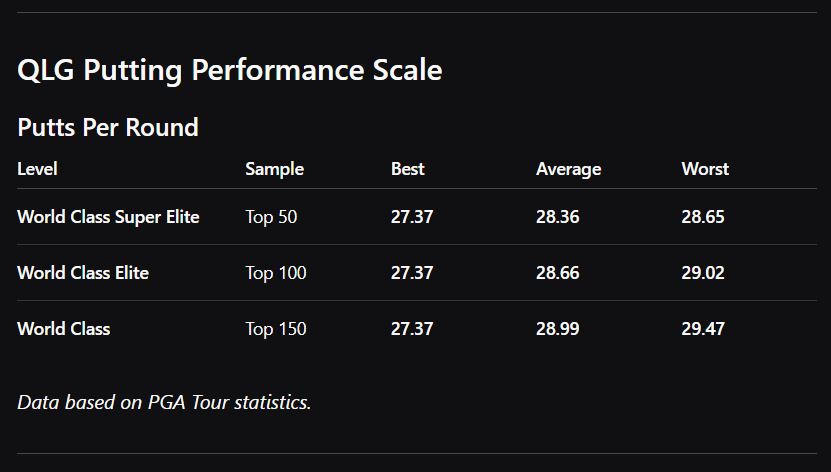Image resolution: width=831 pixels, height=472 pixels.
Task: Click the Top 150 sample cell
Action: 276,329
